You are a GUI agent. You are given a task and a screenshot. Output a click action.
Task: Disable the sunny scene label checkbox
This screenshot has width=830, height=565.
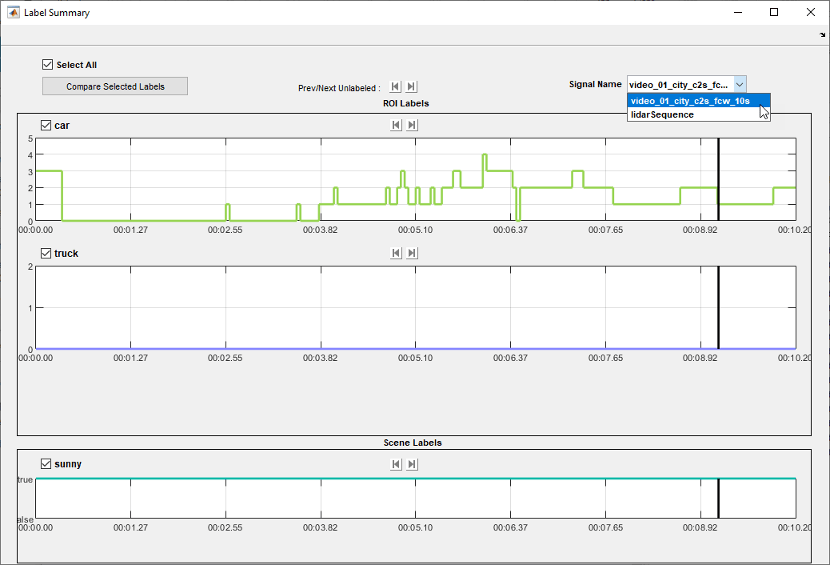coord(46,463)
